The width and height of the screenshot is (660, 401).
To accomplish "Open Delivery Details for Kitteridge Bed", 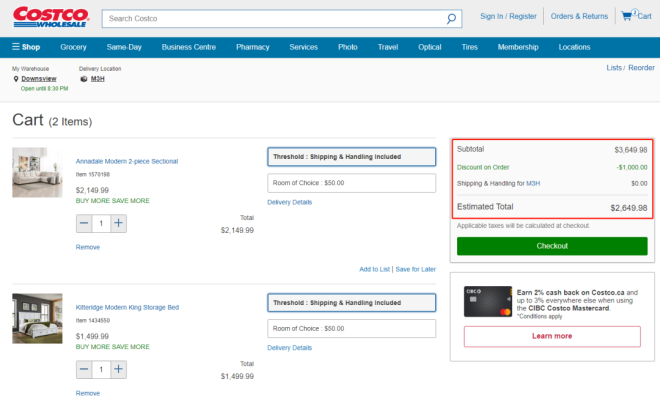I will (290, 348).
